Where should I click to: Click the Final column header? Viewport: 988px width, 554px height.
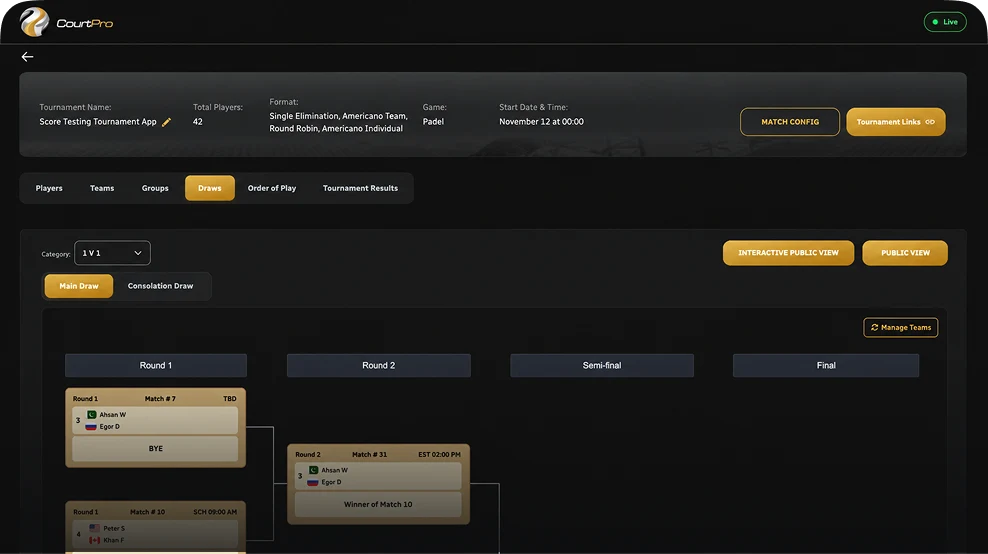[x=826, y=366]
